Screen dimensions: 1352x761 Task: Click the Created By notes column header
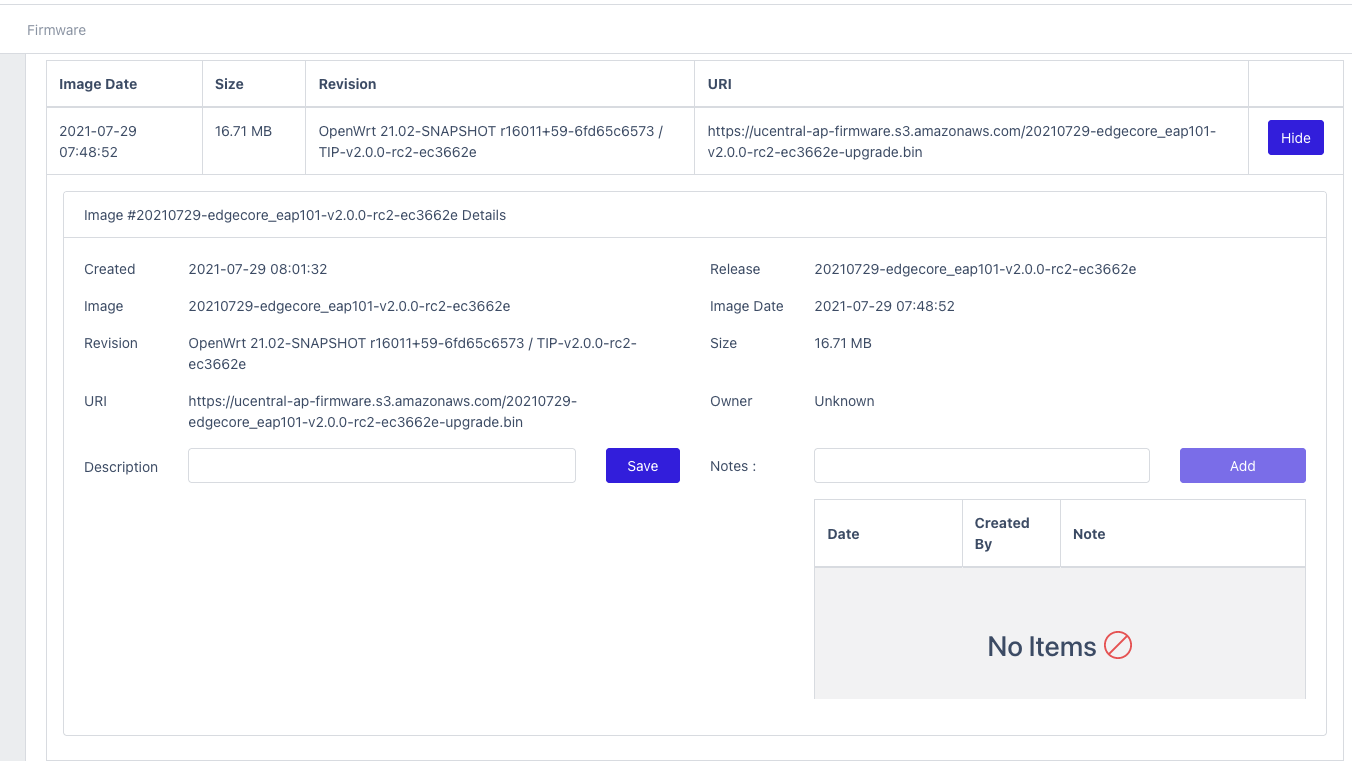1001,533
